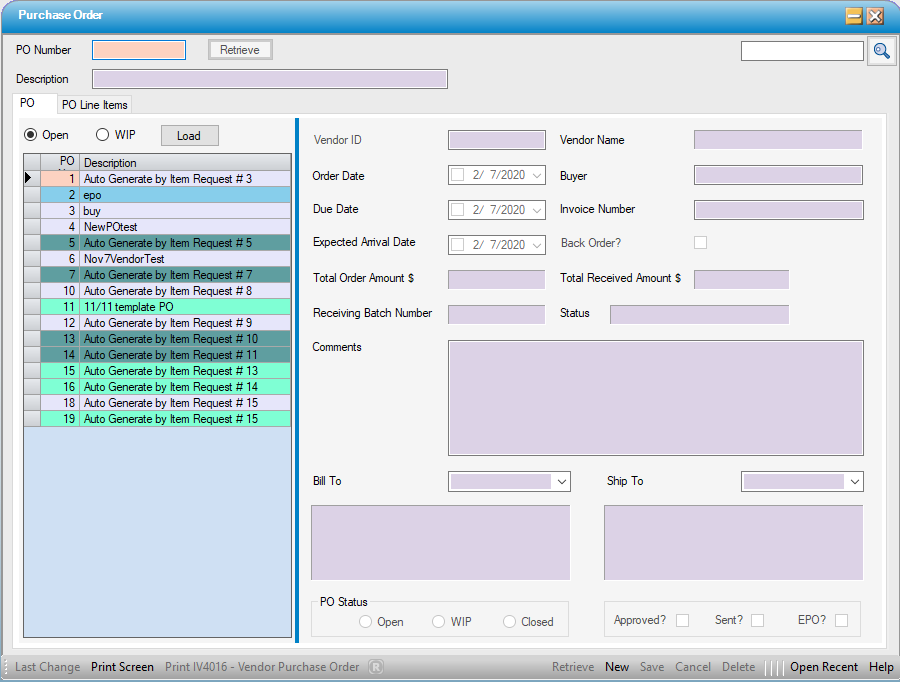The height and width of the screenshot is (682, 900).
Task: Enable the Back Order? checkbox
Action: tap(700, 242)
